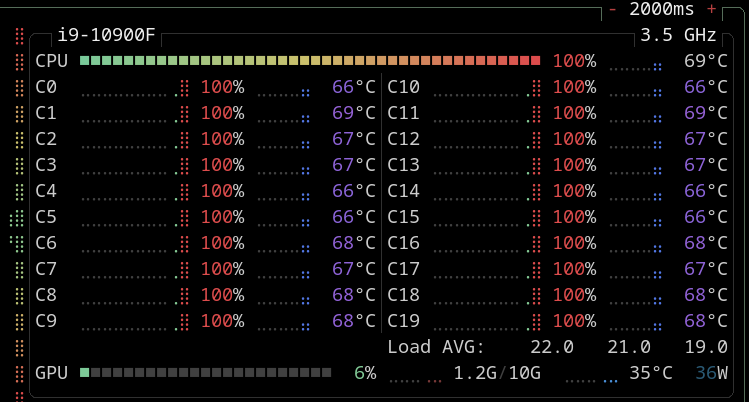Click the 22.0 one-minute load average
Image resolution: width=749 pixels, height=402 pixels.
[x=552, y=347]
